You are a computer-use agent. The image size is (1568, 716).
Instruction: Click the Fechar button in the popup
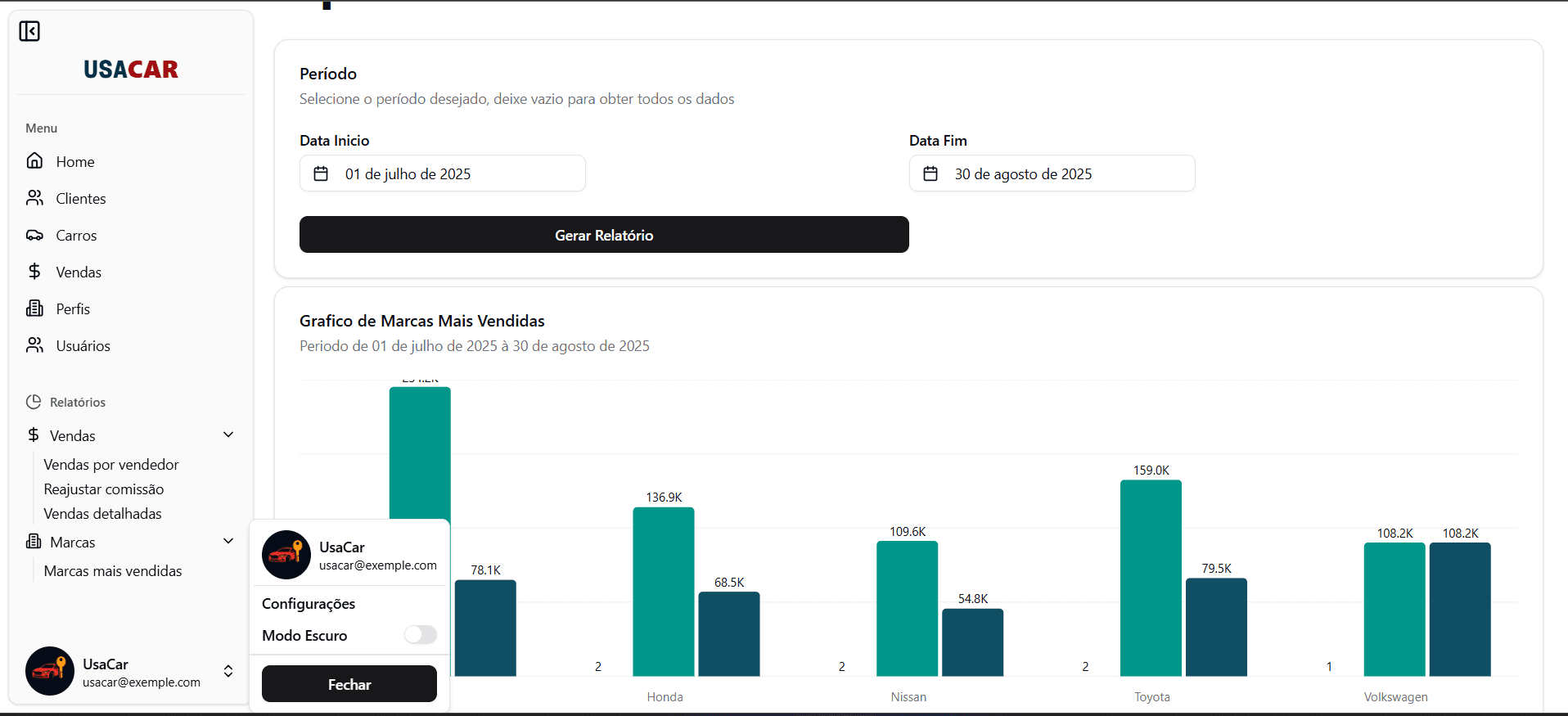[x=349, y=684]
